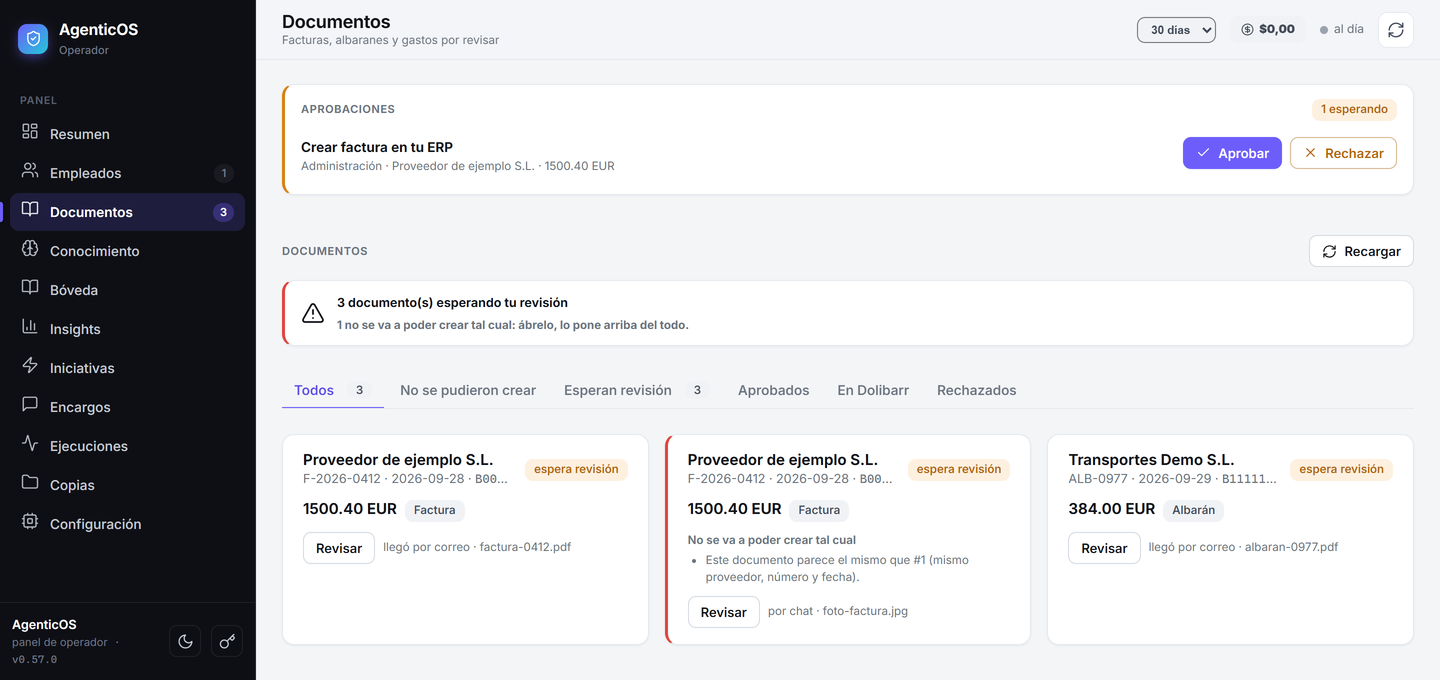
Task: Click the Albarán tag on Transportes Demo card
Action: (1193, 510)
